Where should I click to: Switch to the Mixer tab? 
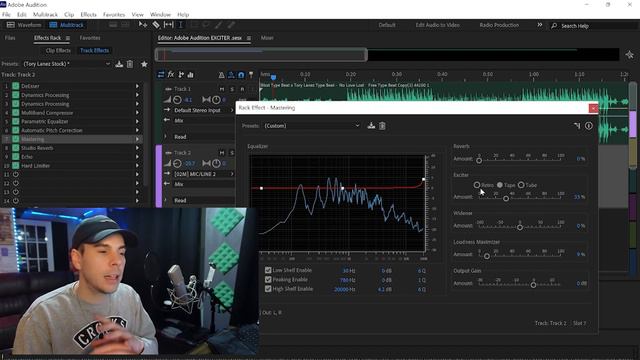click(267, 38)
